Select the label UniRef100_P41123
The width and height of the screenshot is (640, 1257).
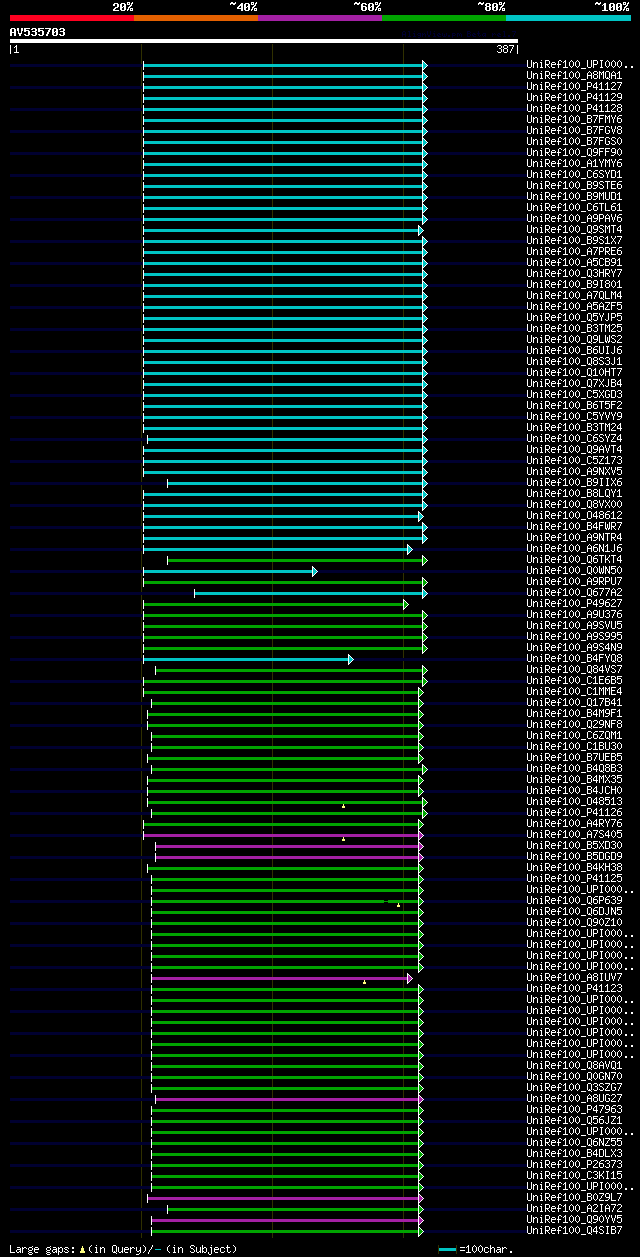(x=574, y=989)
